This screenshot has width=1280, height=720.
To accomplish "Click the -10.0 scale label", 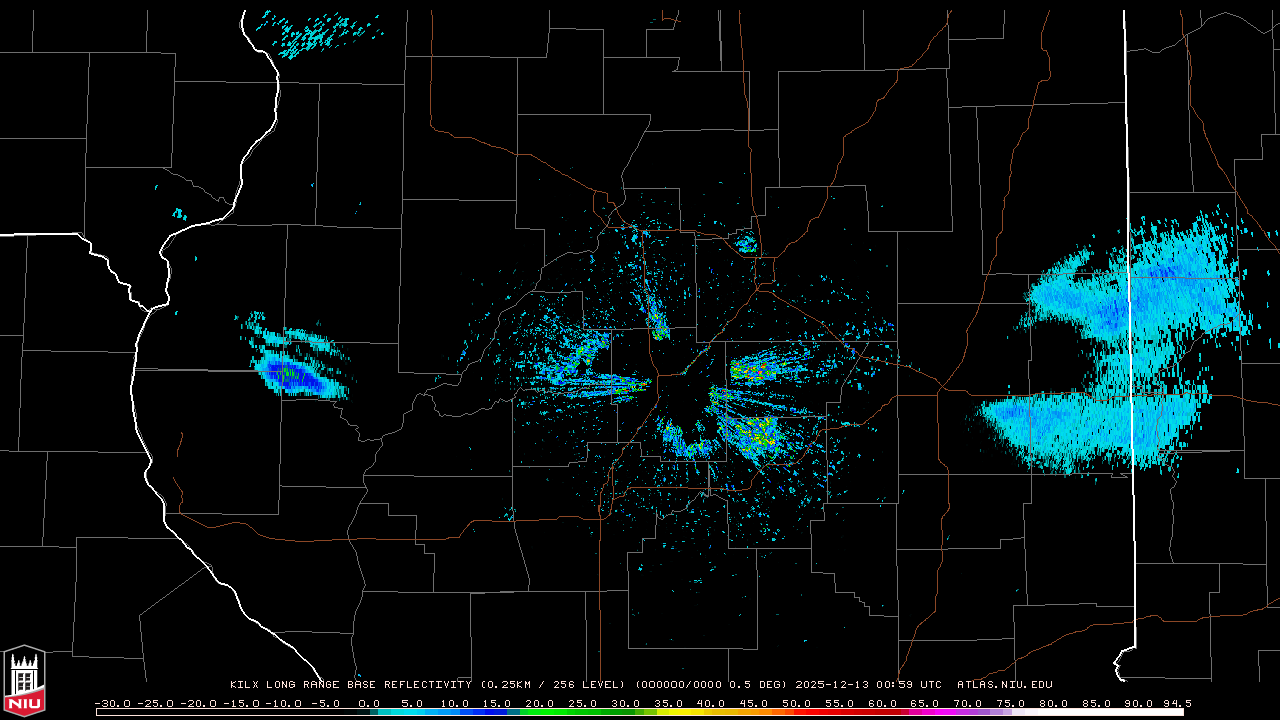I will click(281, 703).
